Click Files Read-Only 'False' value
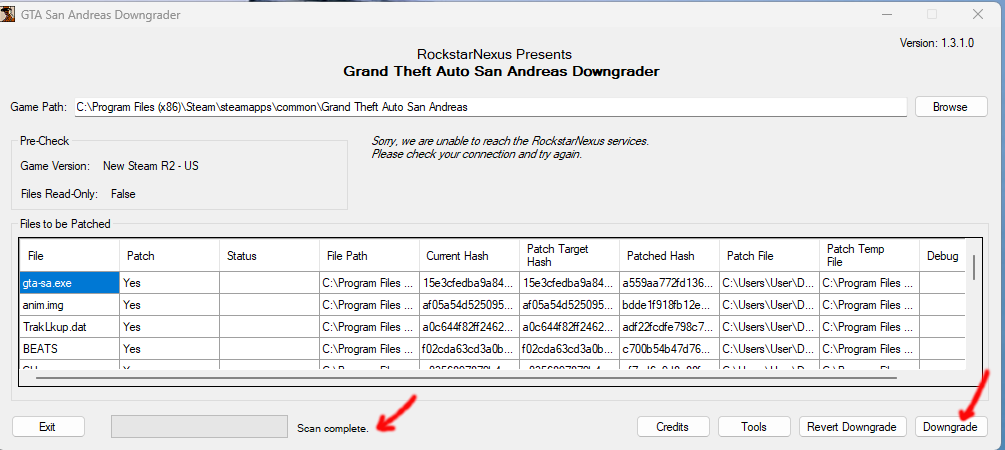 tap(123, 194)
